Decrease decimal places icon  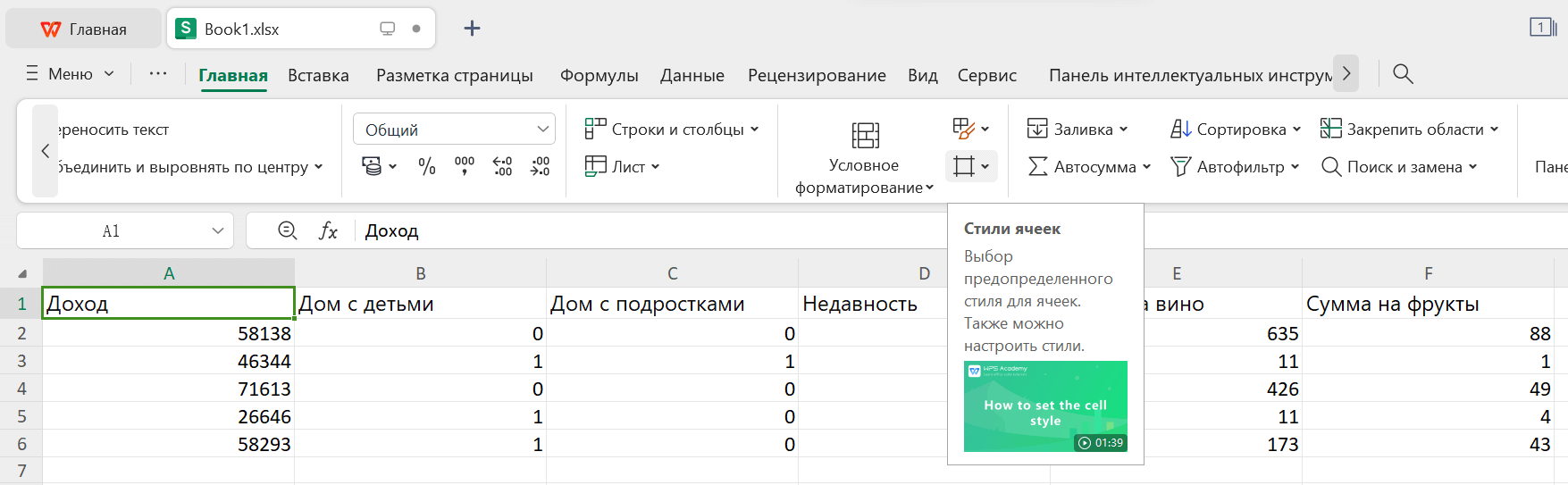coord(540,166)
